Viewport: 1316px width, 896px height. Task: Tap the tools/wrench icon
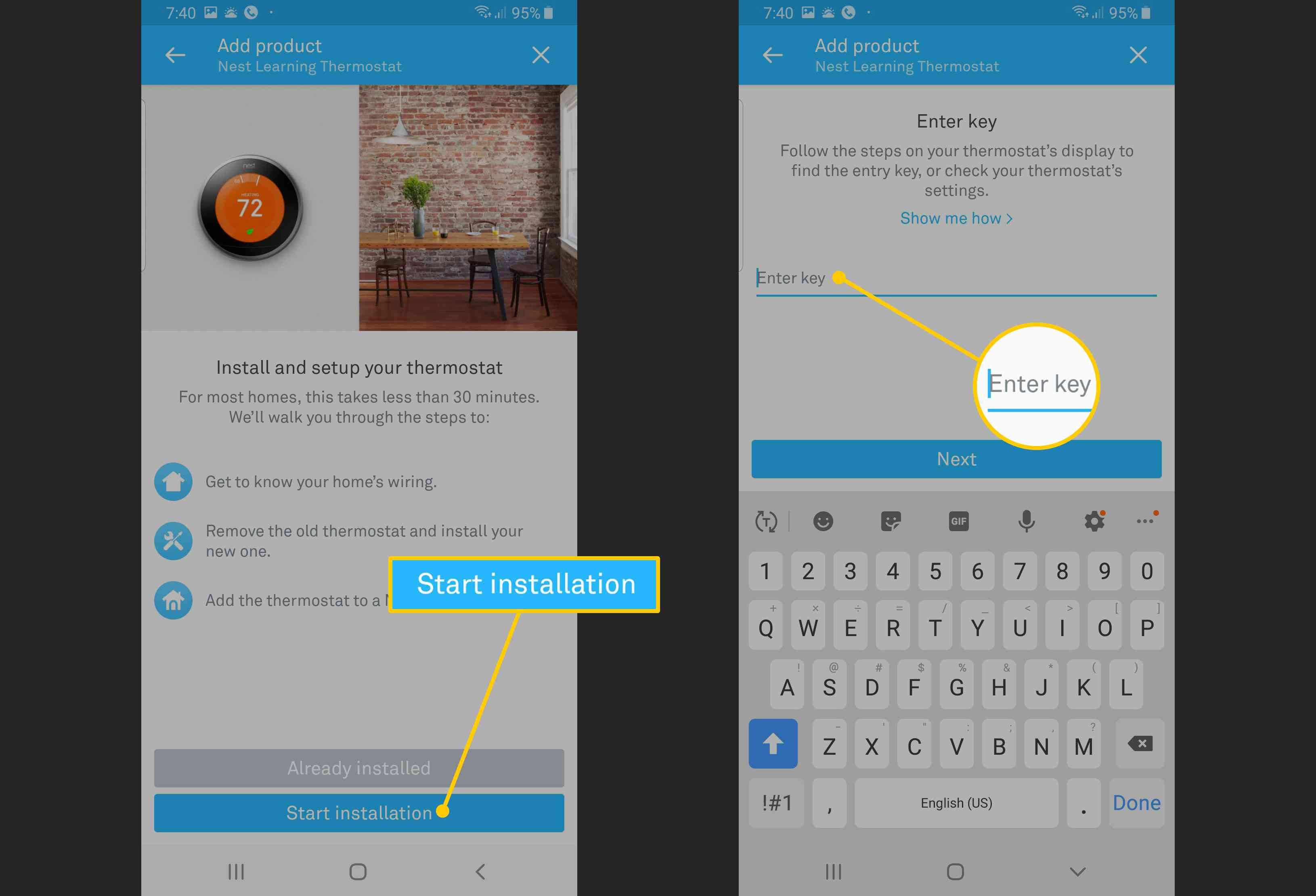[174, 540]
